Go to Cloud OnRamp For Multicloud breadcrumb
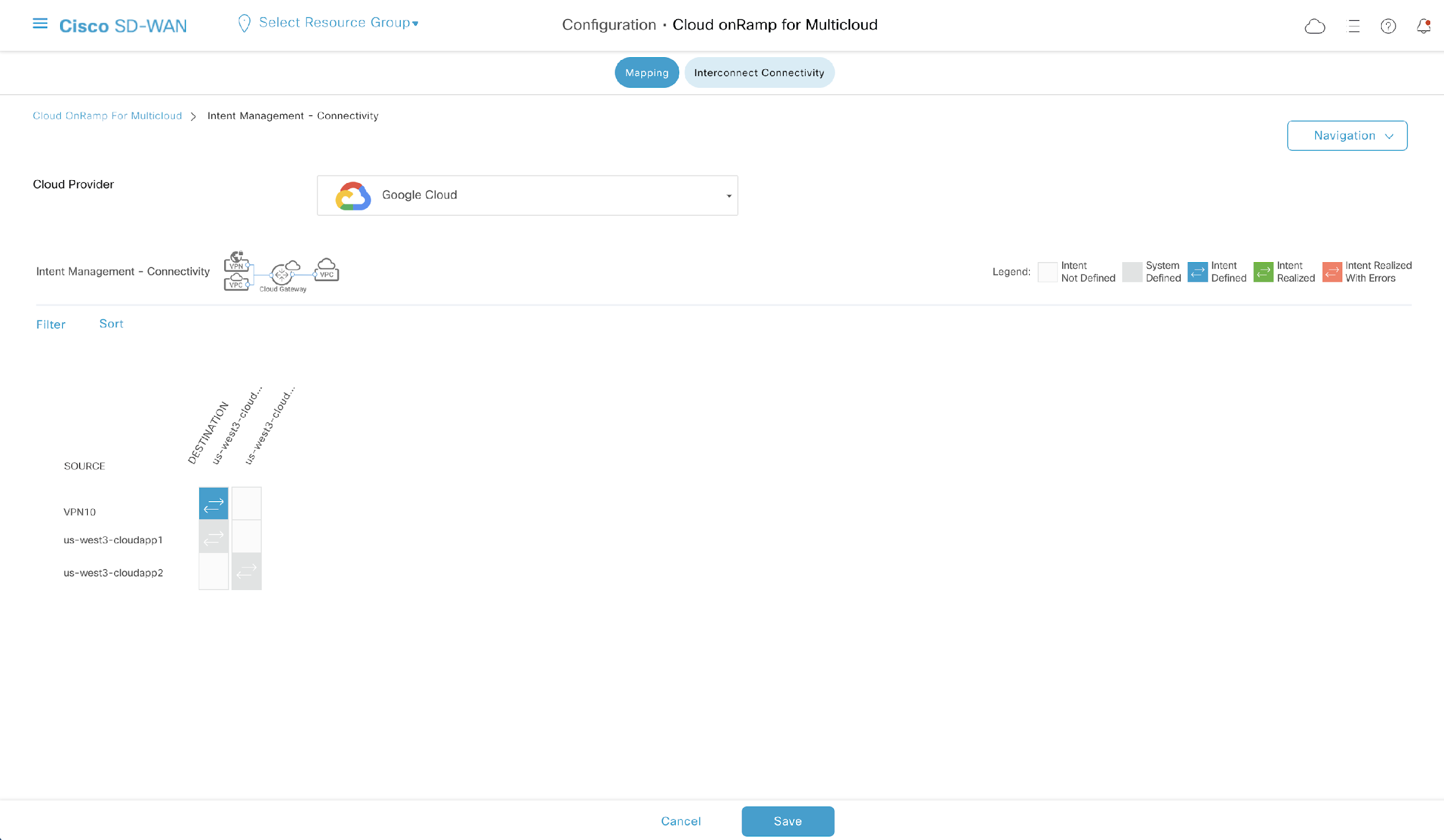 coord(107,116)
